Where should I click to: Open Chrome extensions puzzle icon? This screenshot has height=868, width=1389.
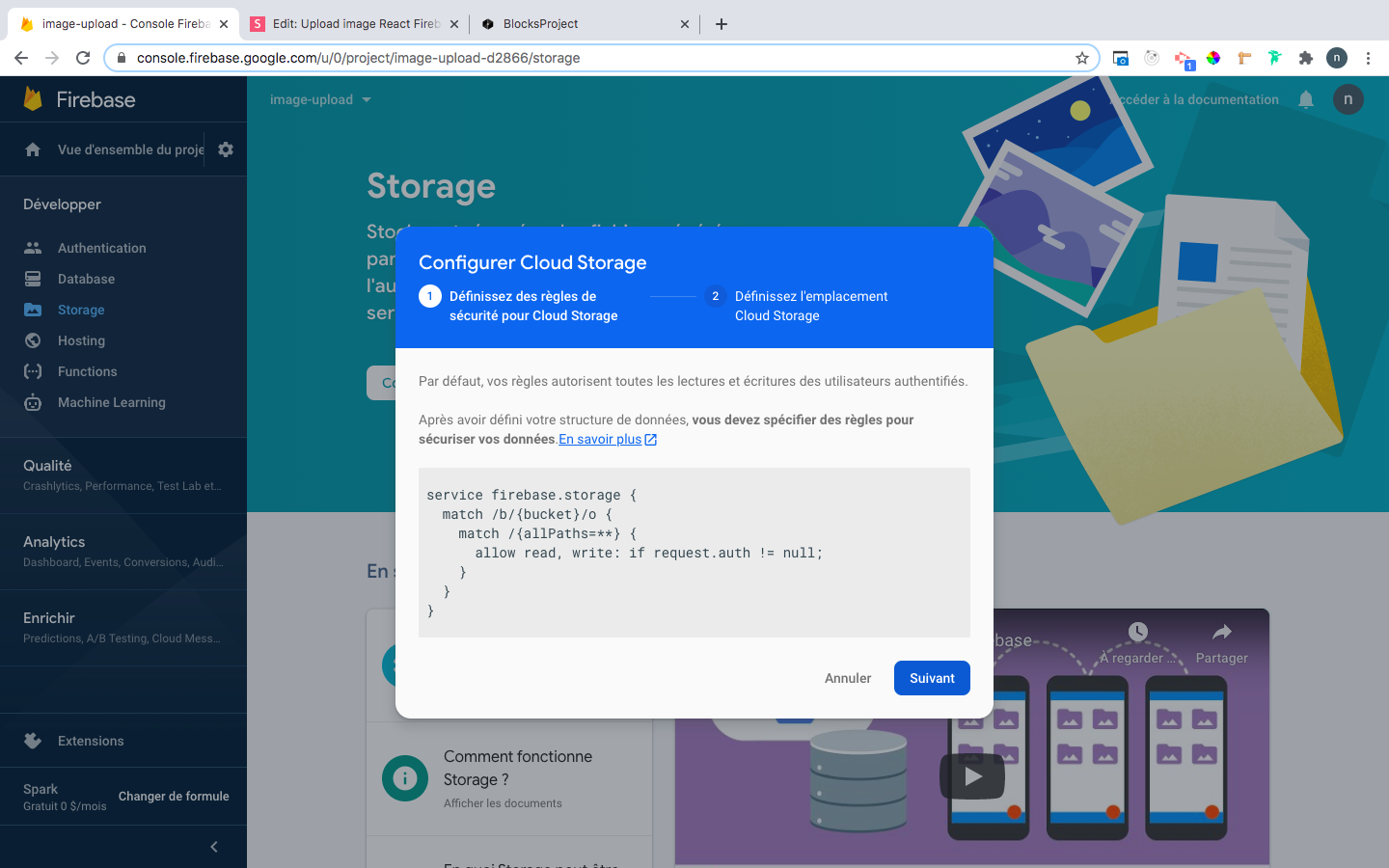(x=1306, y=58)
